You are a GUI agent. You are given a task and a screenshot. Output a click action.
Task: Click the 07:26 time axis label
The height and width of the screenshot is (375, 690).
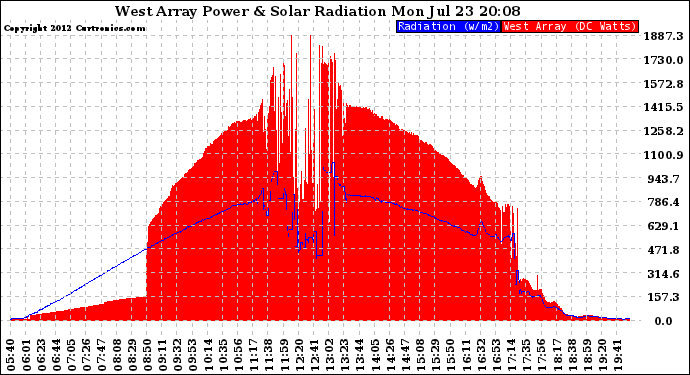click(87, 354)
